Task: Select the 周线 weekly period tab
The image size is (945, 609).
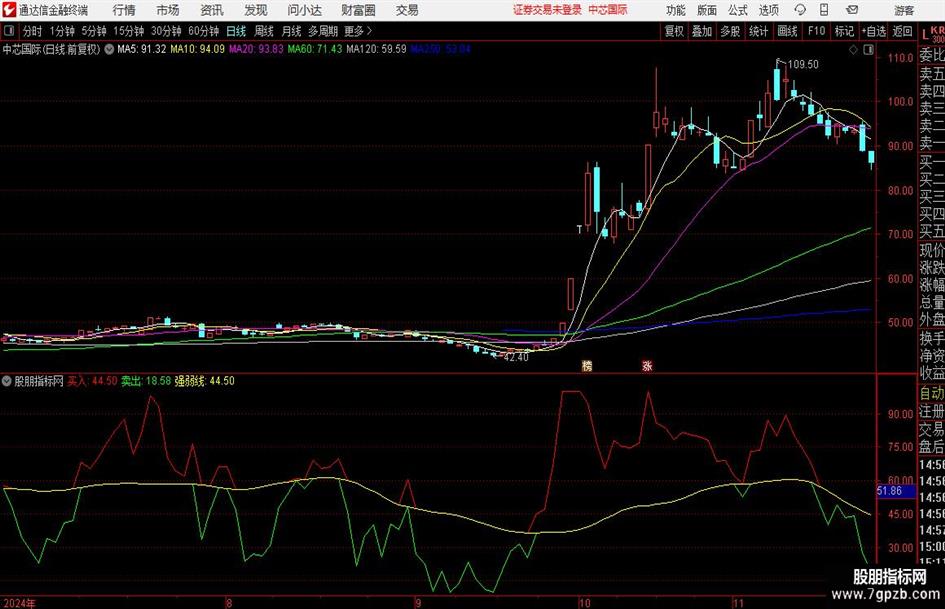Action: coord(264,31)
